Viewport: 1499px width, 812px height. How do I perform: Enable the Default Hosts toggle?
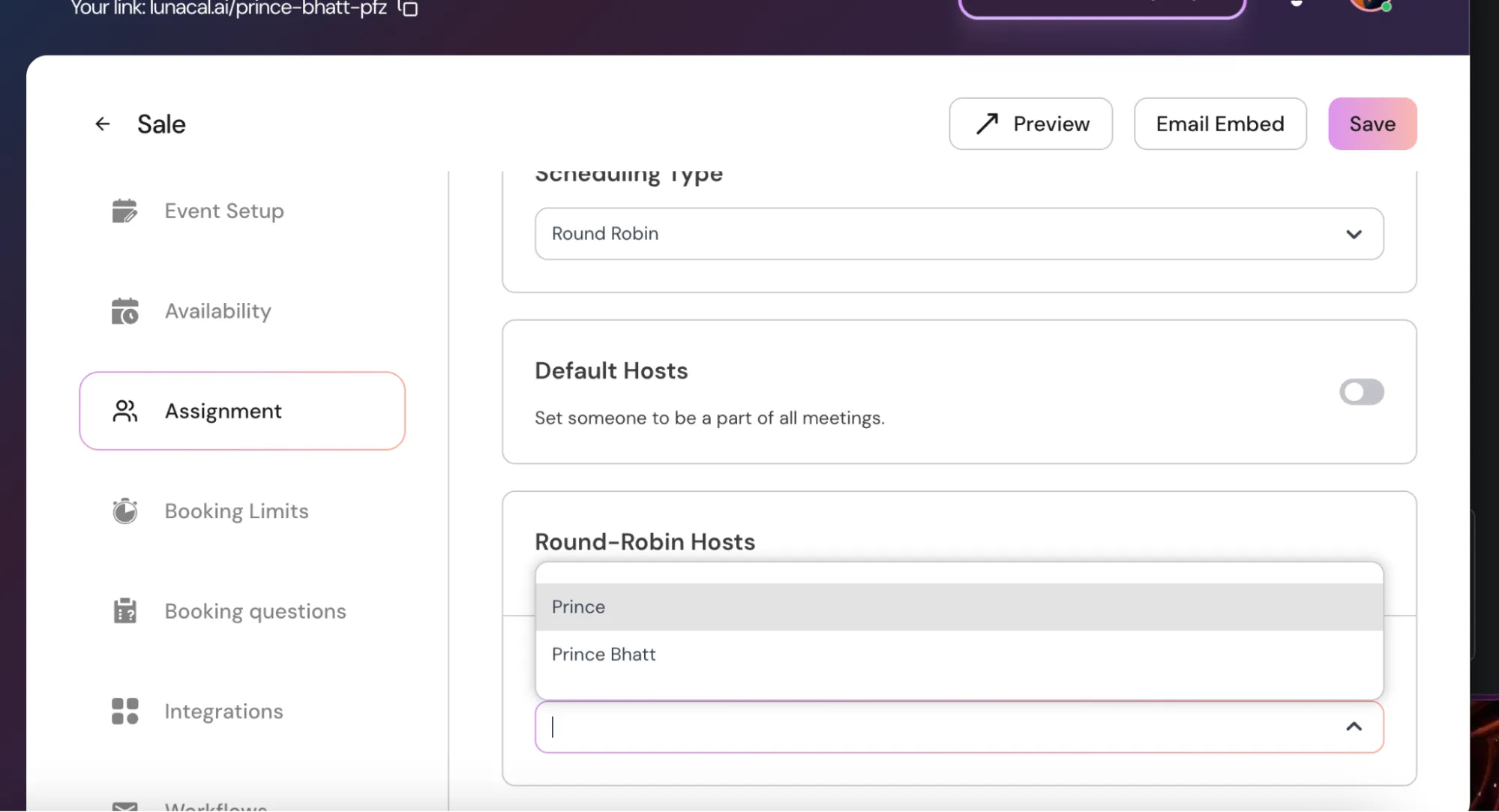1361,391
